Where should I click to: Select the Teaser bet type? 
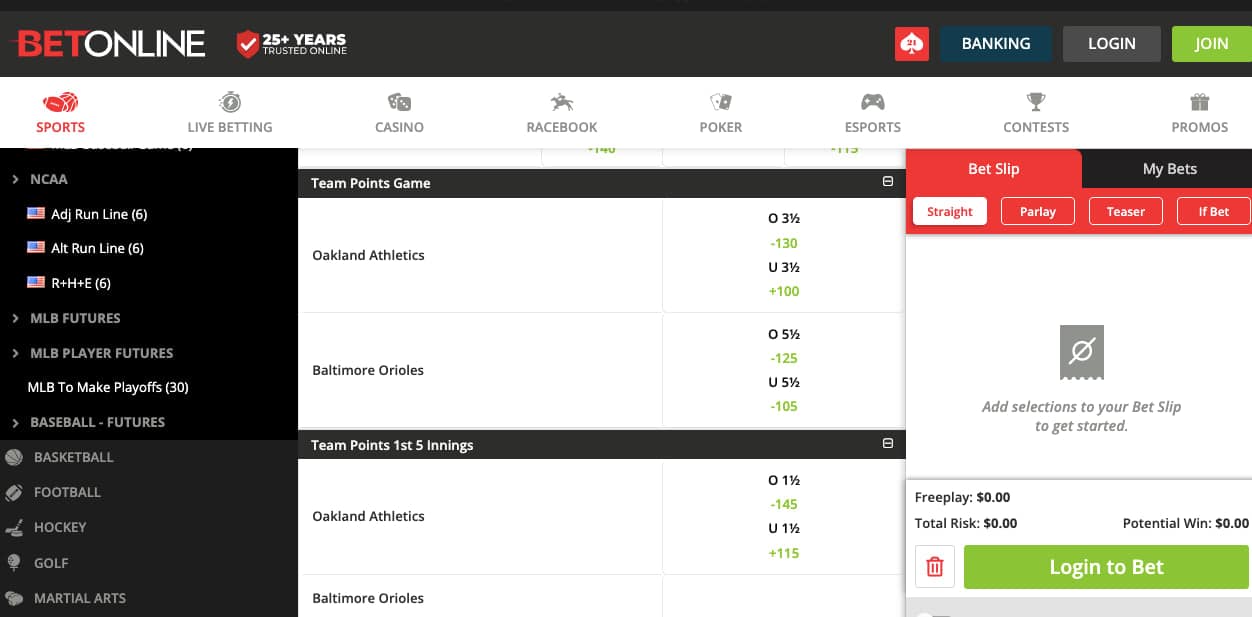pyautogui.click(x=1126, y=212)
